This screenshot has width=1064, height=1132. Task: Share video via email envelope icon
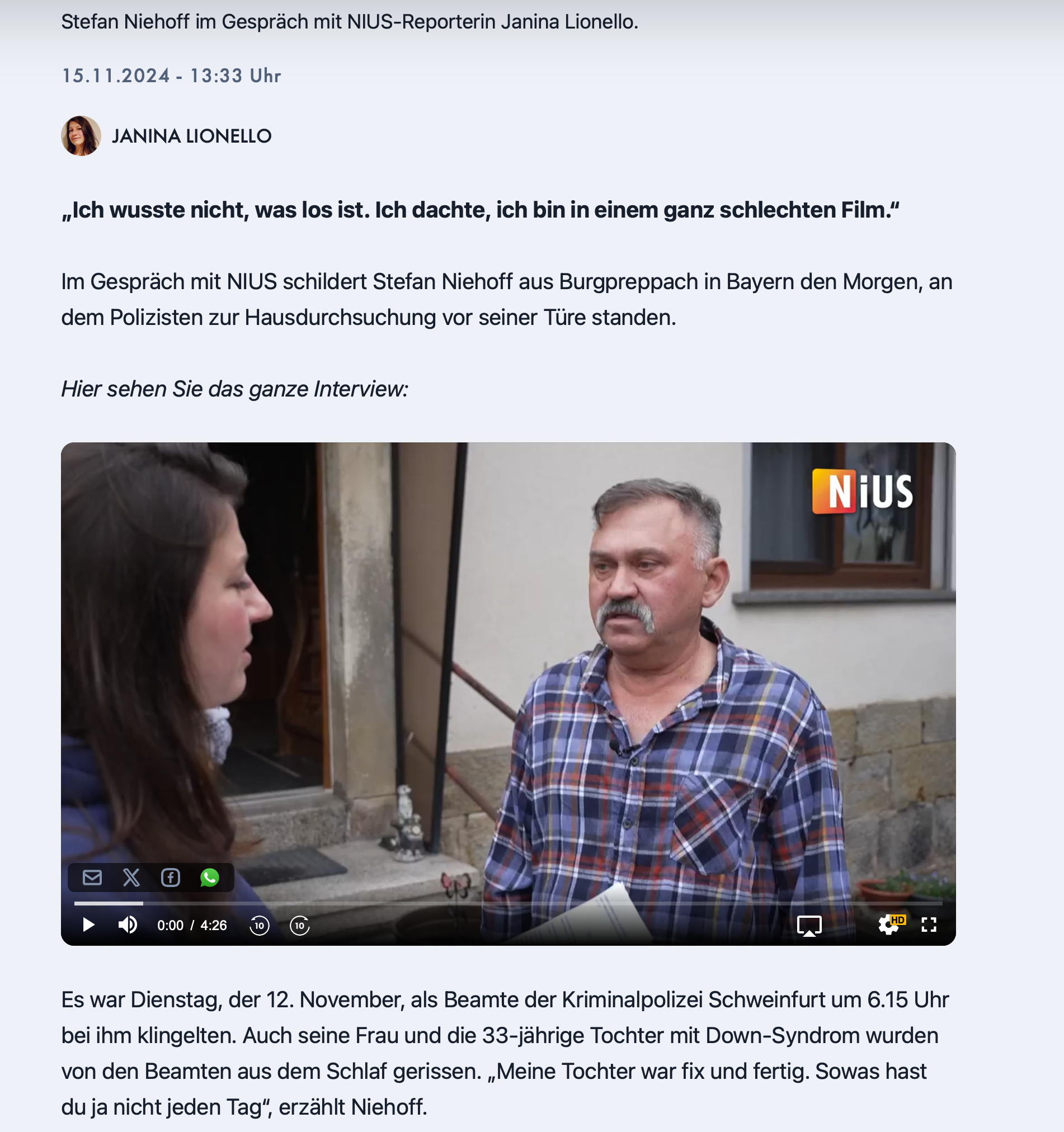[x=92, y=878]
